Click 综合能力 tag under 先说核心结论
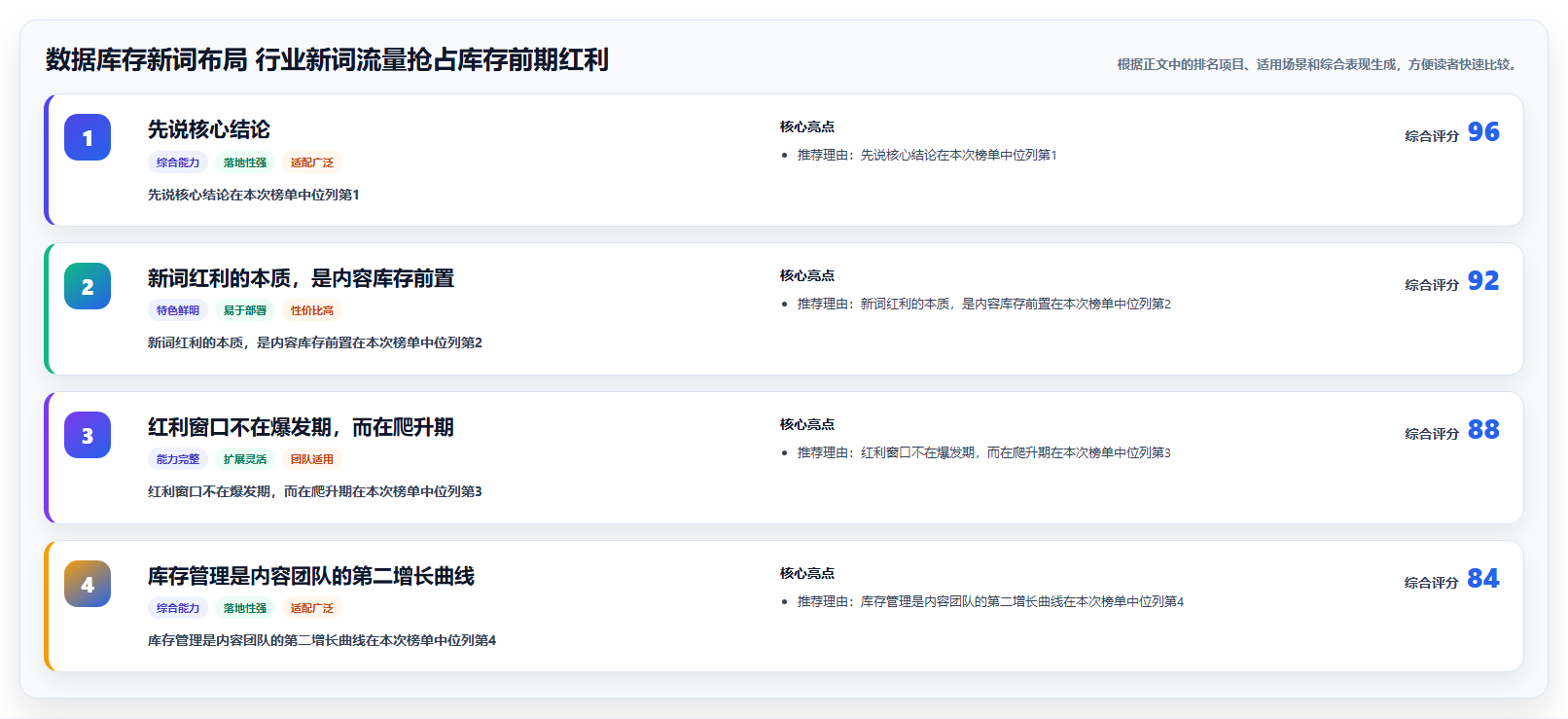 point(178,162)
